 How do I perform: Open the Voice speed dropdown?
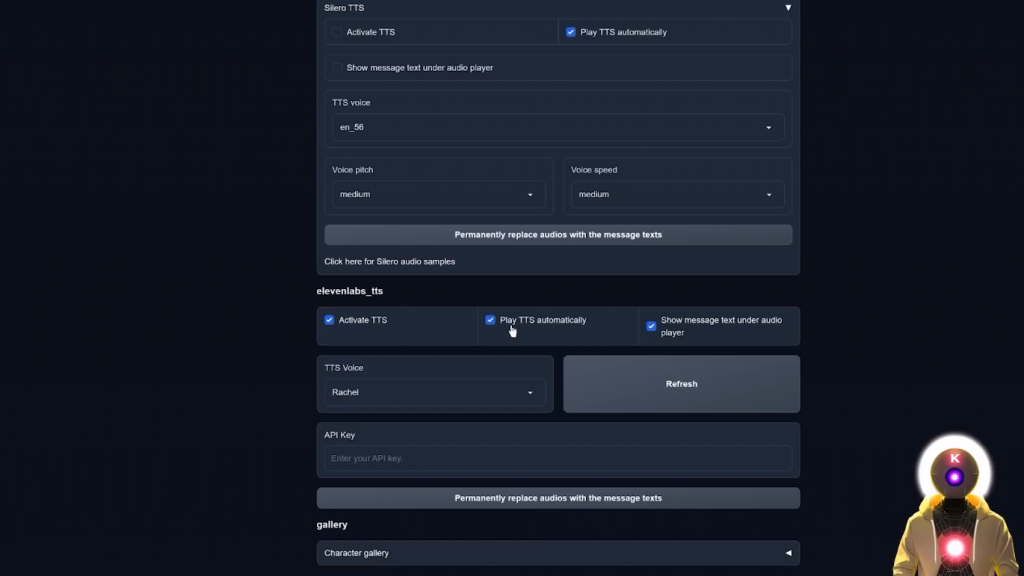(677, 195)
